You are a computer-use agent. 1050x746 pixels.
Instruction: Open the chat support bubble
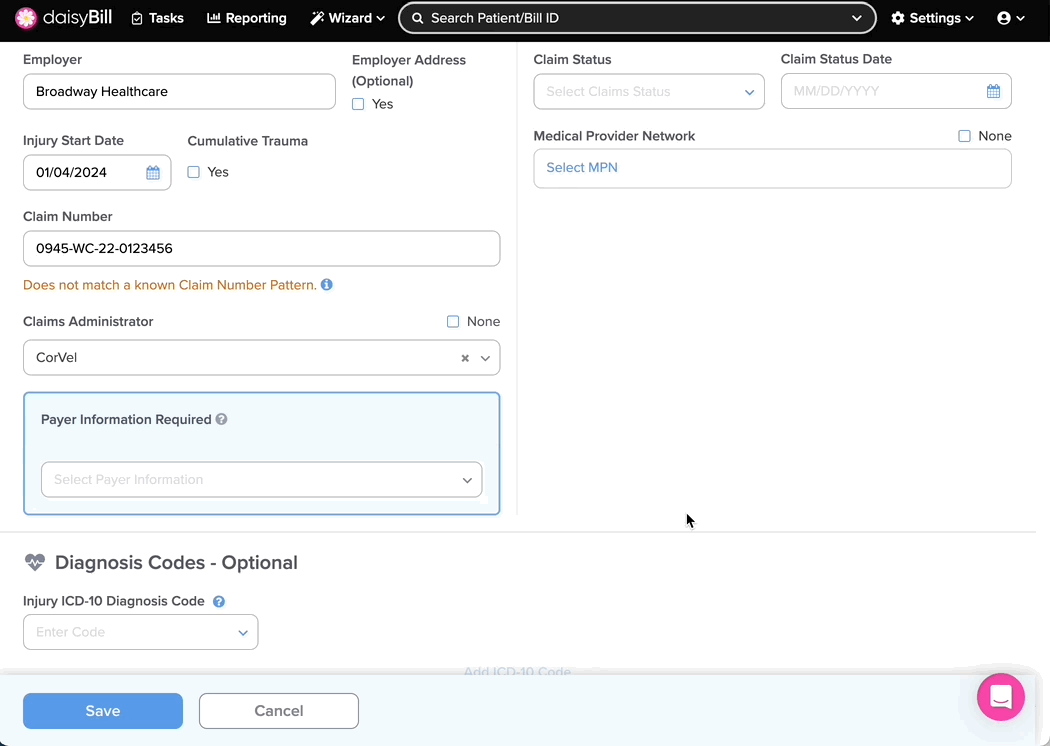click(x=1000, y=697)
